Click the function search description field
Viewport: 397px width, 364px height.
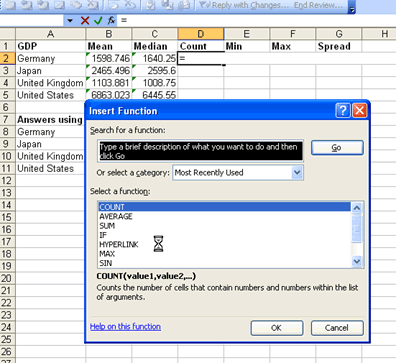pyautogui.click(x=201, y=151)
